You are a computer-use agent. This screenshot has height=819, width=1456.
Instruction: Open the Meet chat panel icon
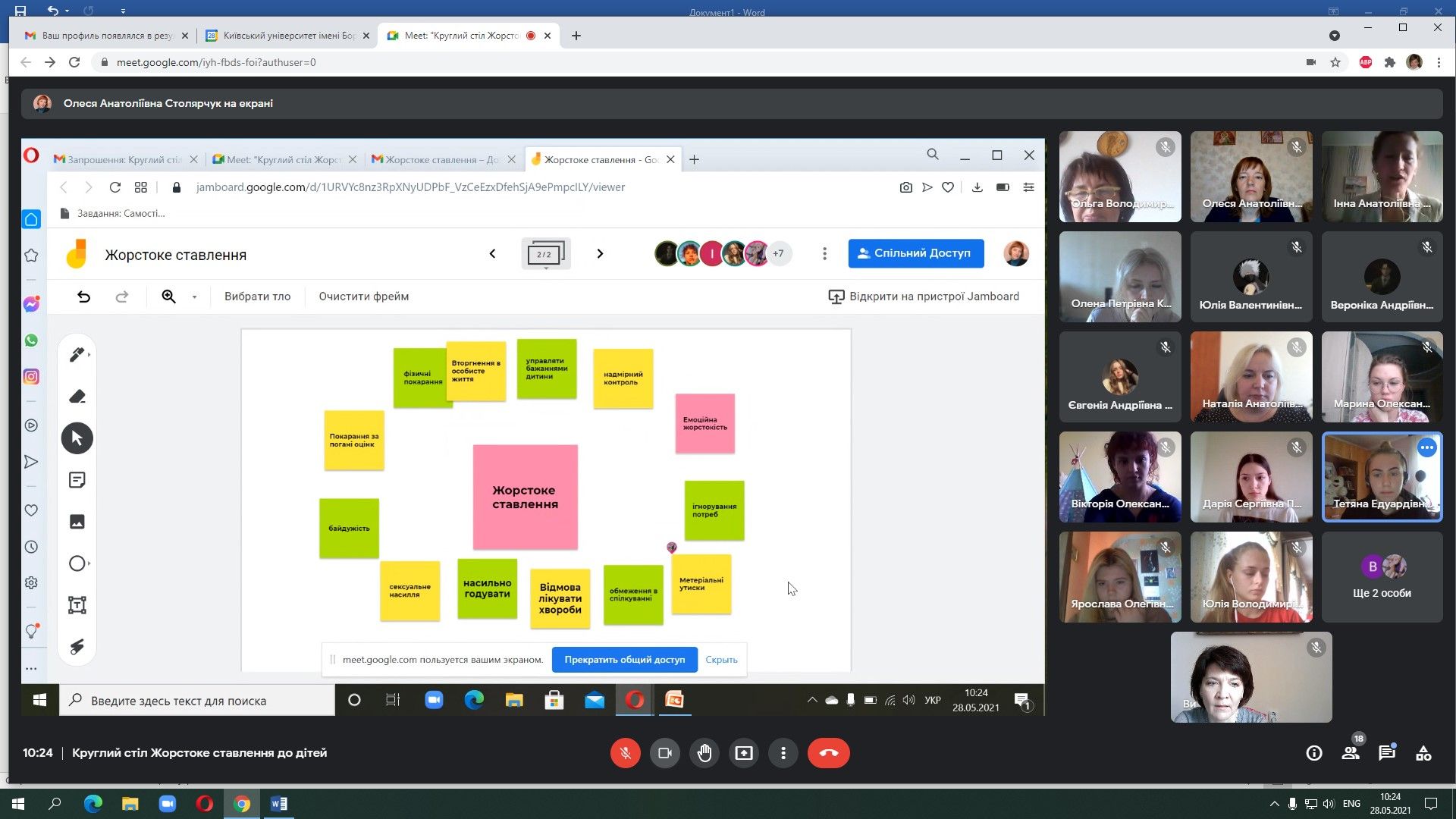(x=1387, y=753)
